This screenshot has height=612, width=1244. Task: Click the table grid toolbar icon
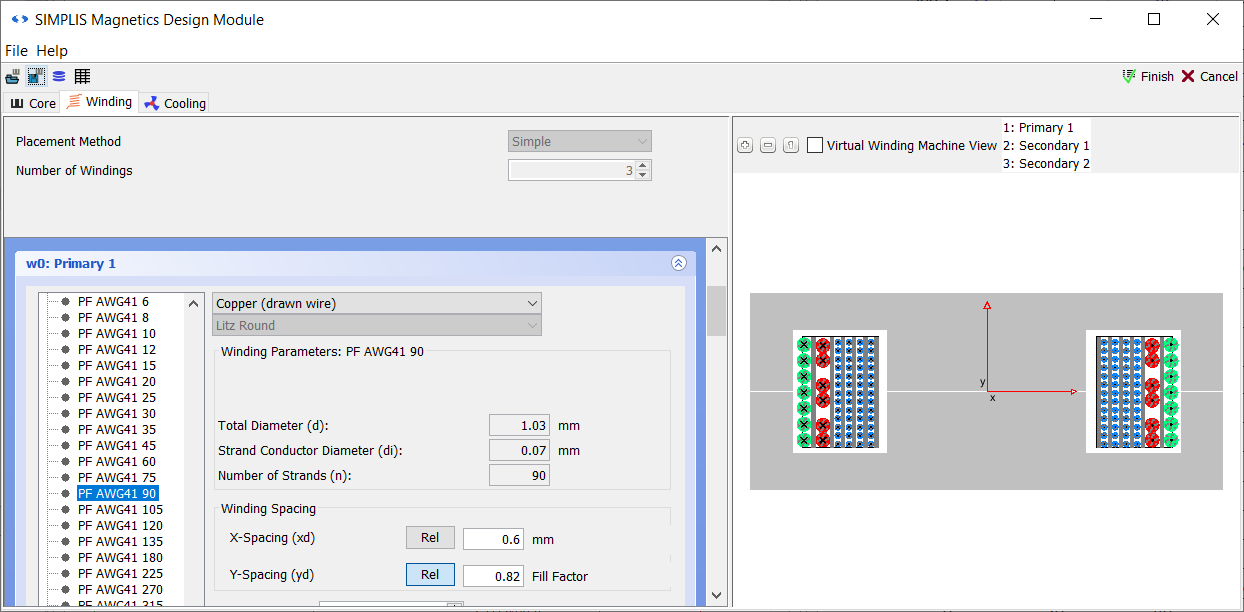pos(82,77)
